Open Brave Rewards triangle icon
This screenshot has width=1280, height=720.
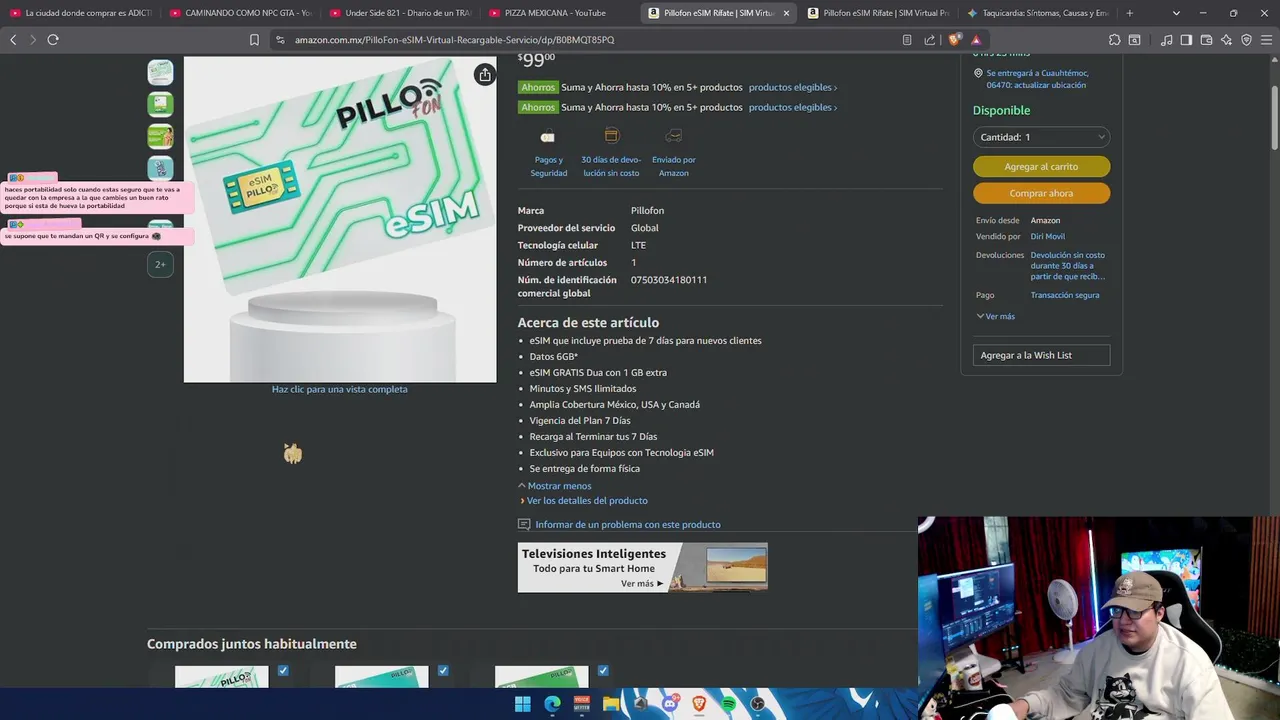point(976,40)
